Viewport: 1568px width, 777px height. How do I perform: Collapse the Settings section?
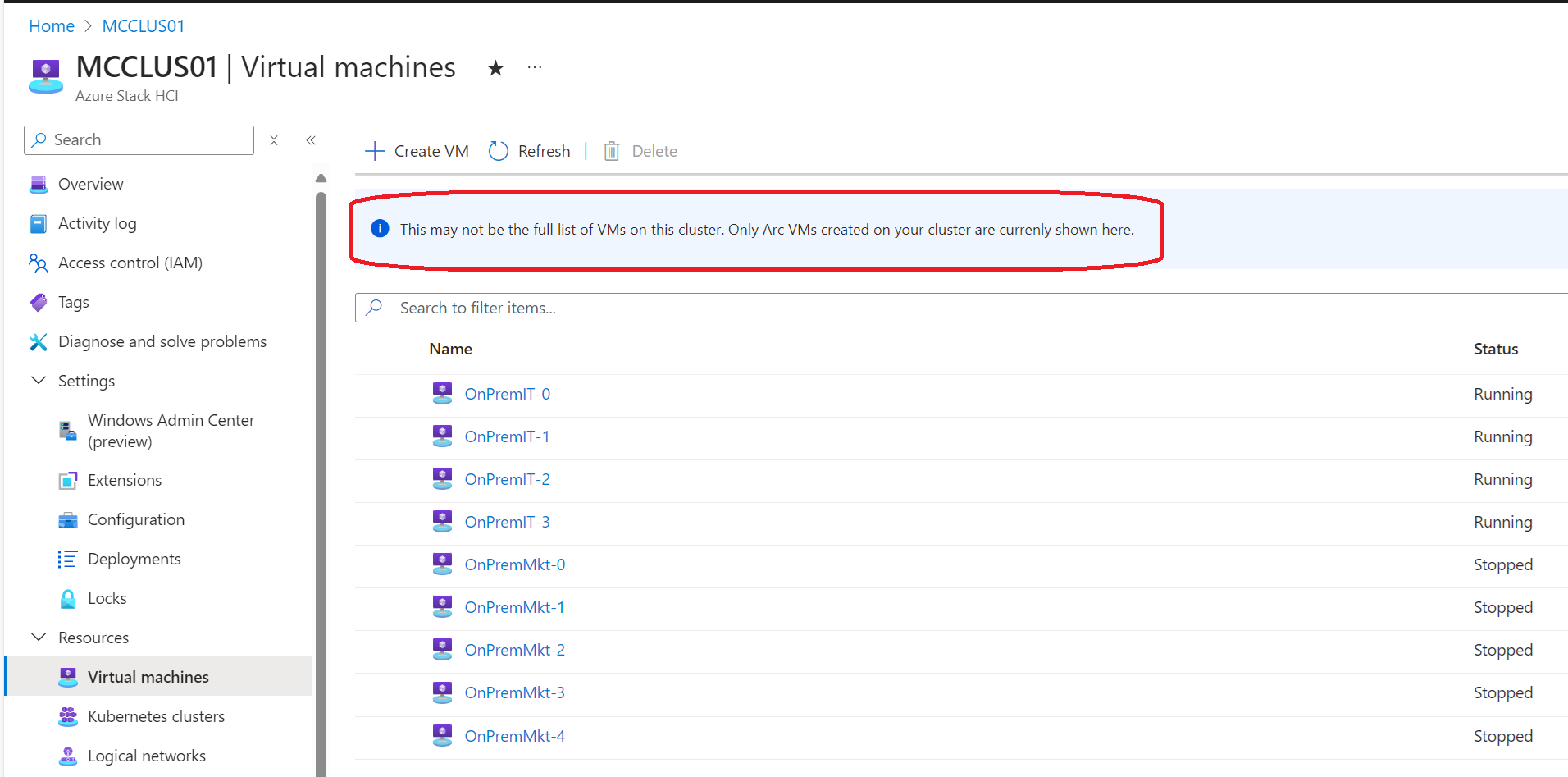(38, 380)
